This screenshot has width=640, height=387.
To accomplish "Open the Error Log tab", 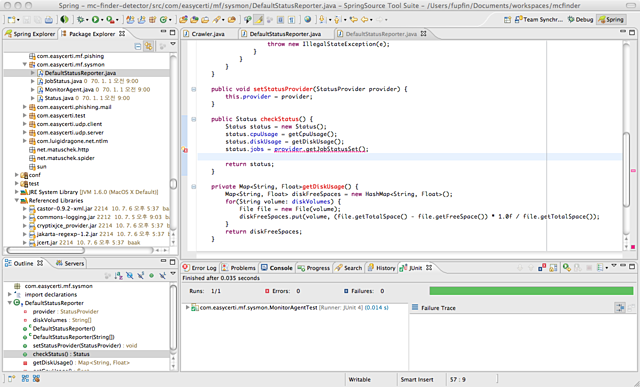I will pyautogui.click(x=199, y=268).
